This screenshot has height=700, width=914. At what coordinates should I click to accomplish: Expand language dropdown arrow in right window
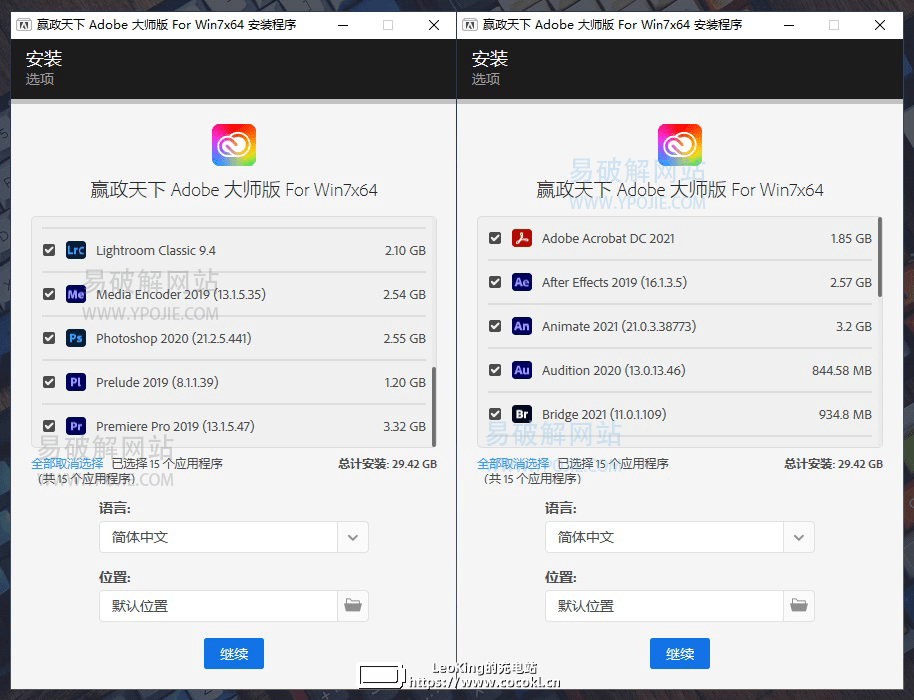coord(799,537)
